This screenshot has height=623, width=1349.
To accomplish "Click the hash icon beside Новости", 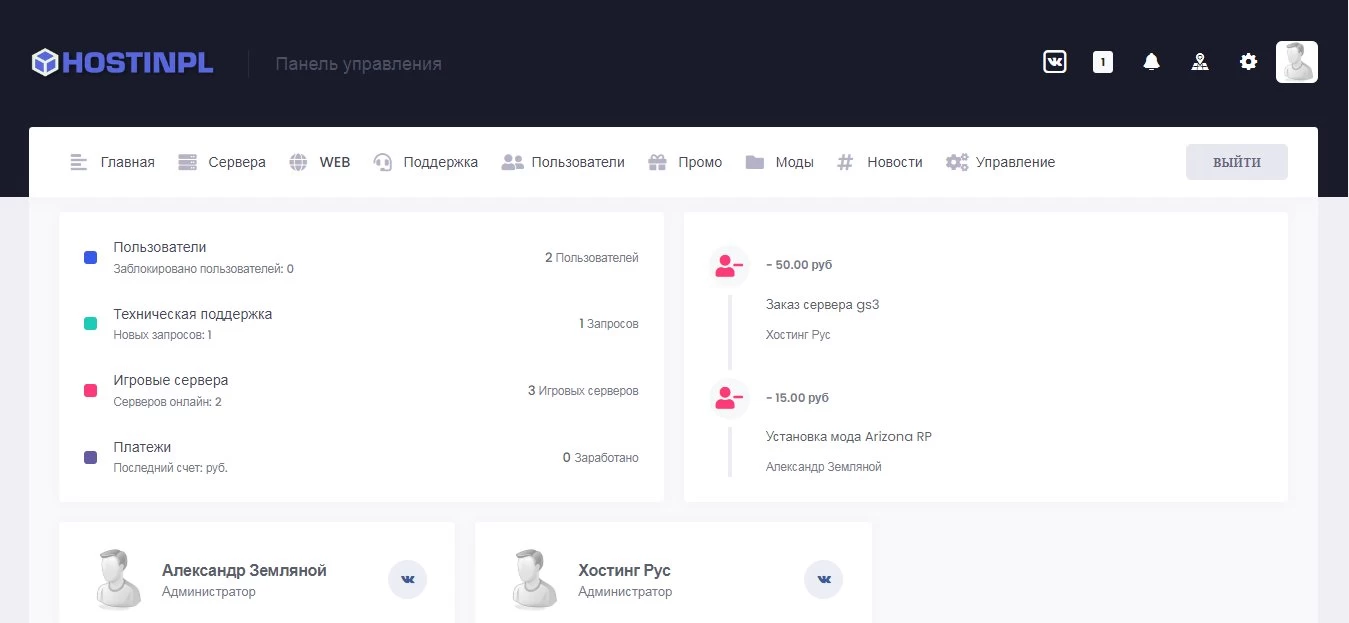I will pyautogui.click(x=846, y=162).
